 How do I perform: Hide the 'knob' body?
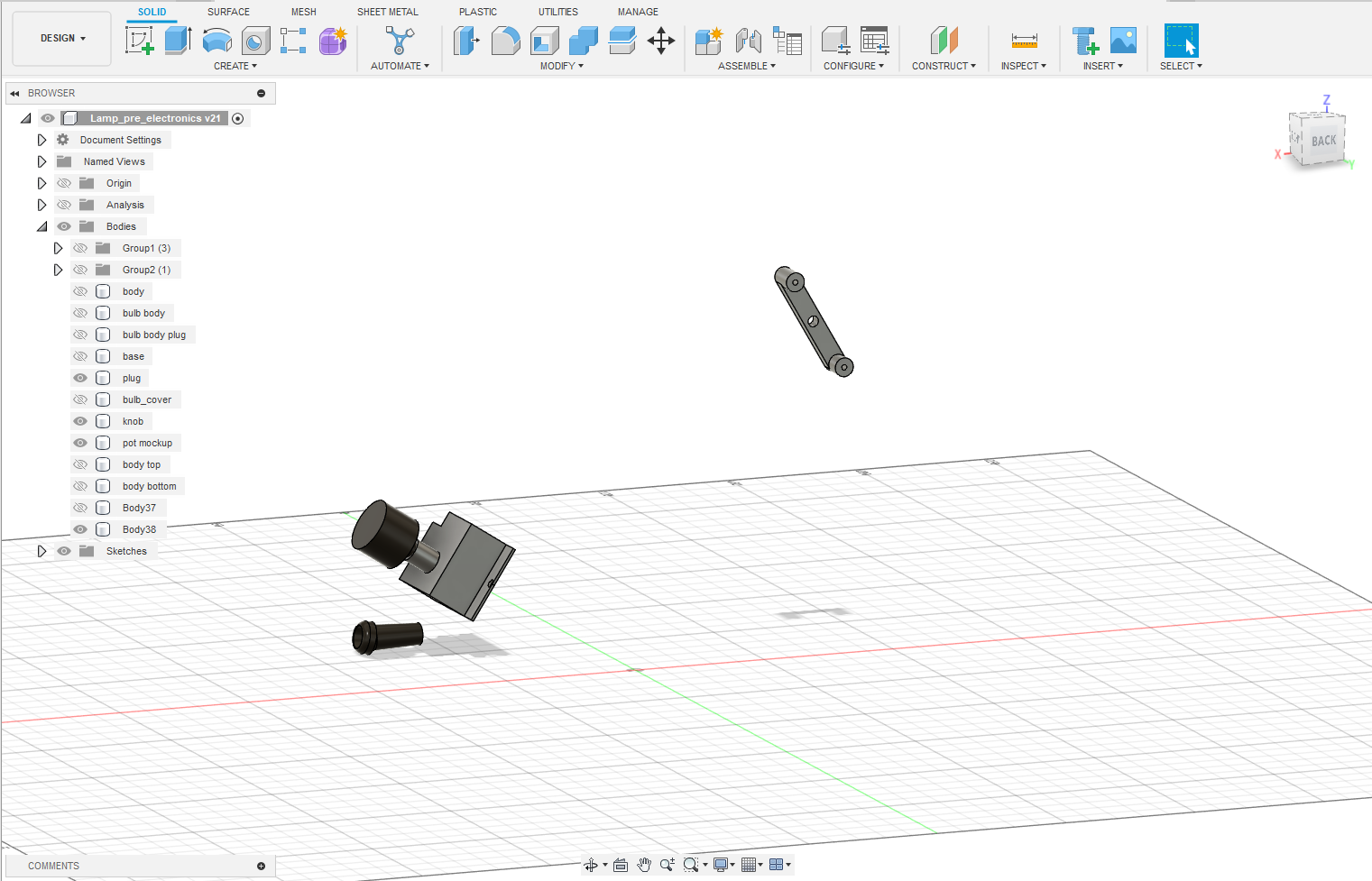point(80,421)
